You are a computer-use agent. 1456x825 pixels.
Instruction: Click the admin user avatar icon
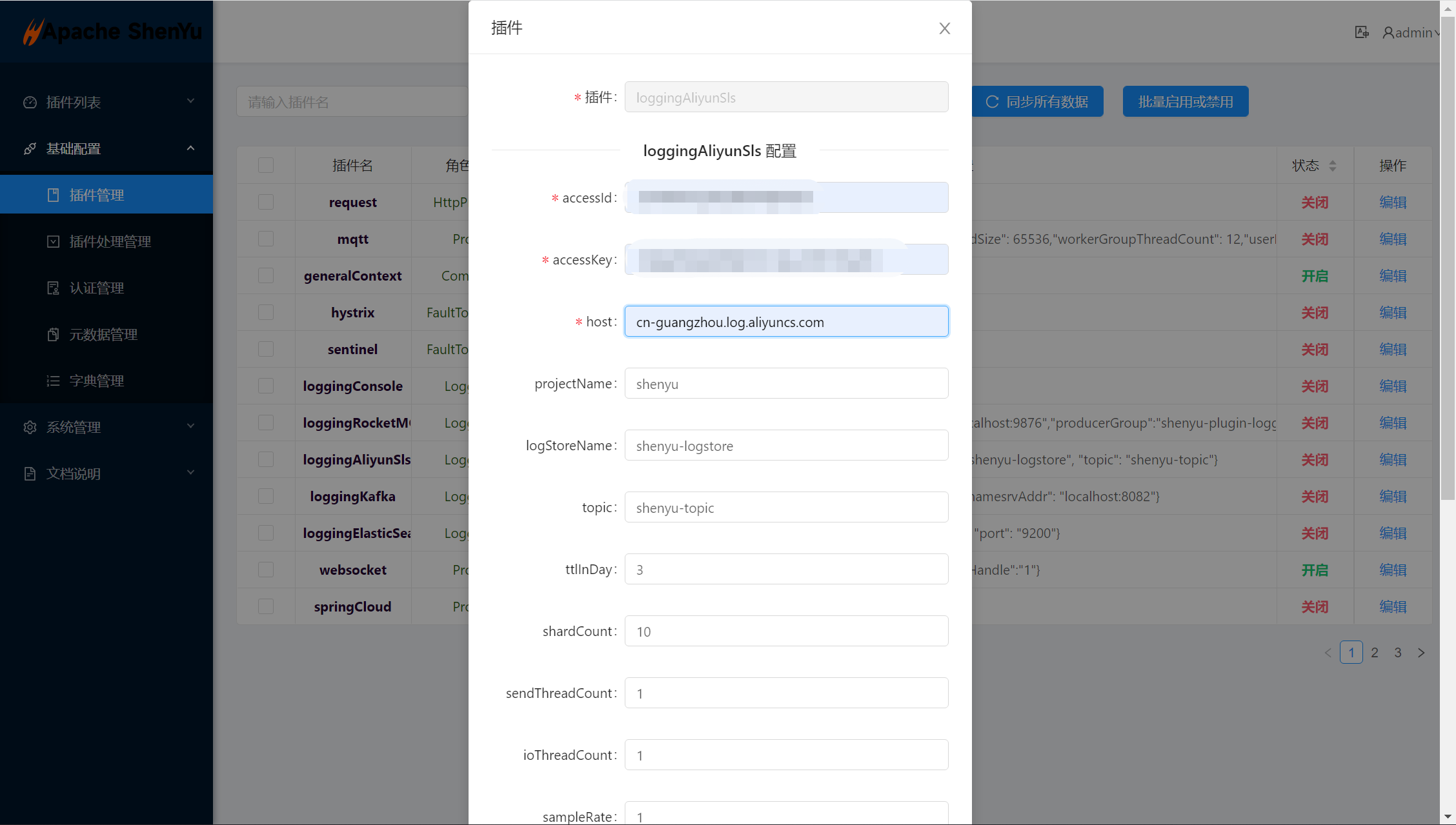[1388, 32]
